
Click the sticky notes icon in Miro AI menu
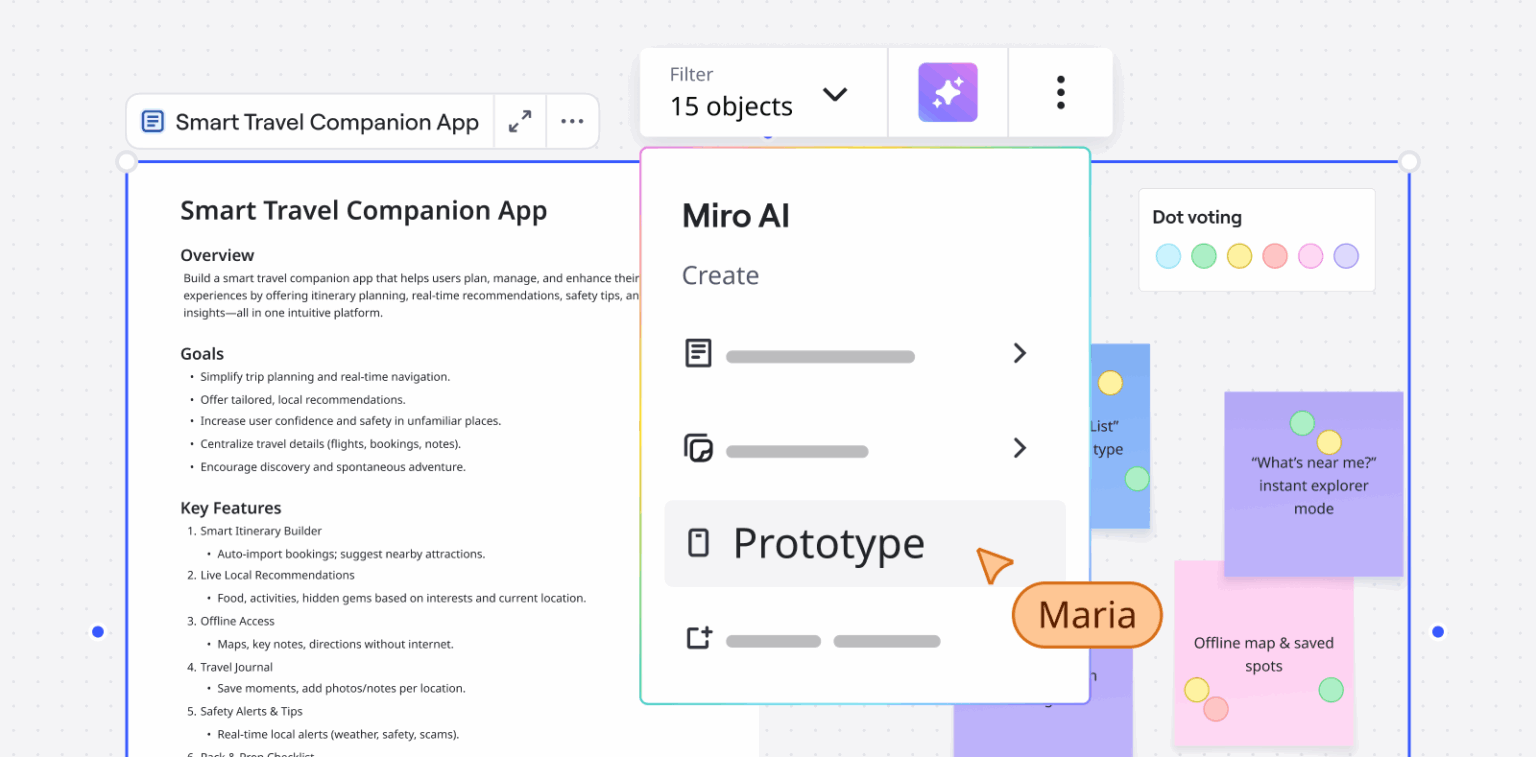(698, 448)
